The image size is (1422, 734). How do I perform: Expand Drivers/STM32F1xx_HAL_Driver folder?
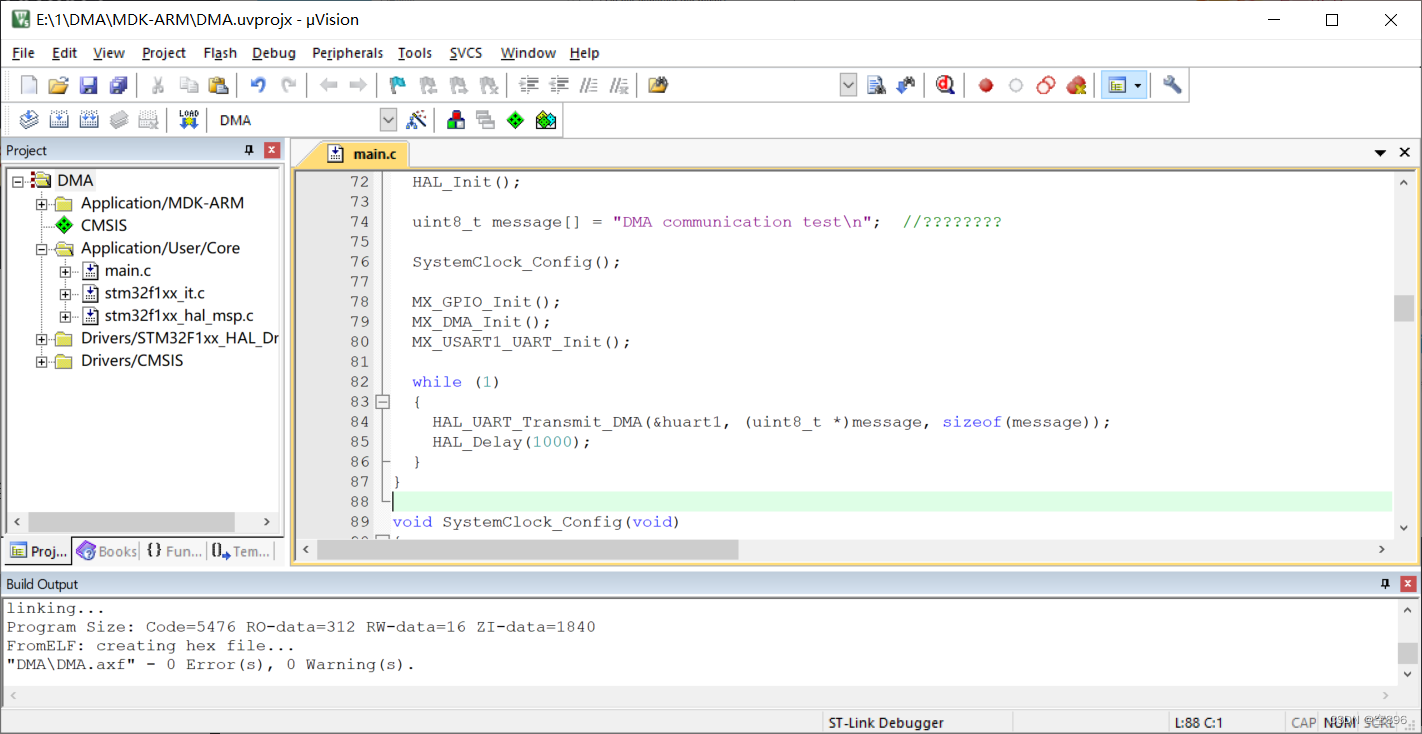click(42, 339)
